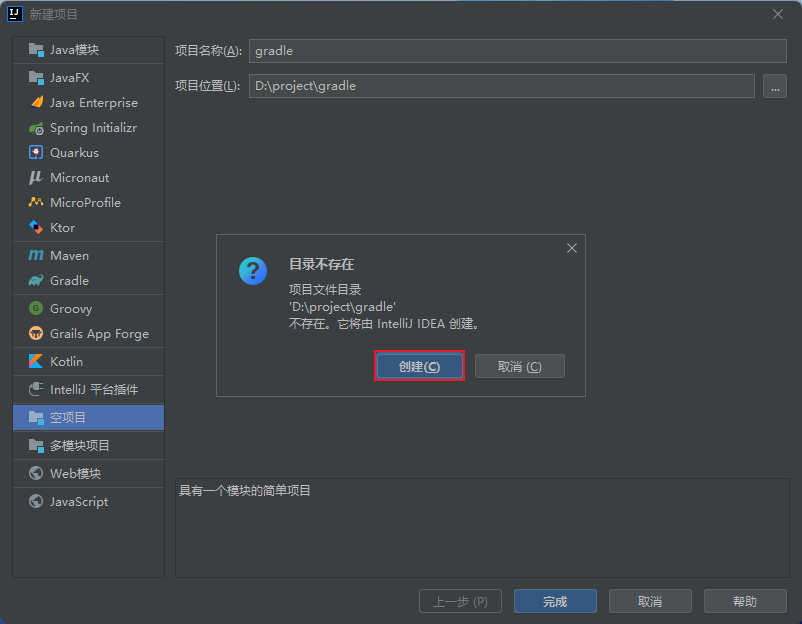This screenshot has height=624, width=802.
Task: Close the 目录不存在 dialog
Action: [x=572, y=248]
